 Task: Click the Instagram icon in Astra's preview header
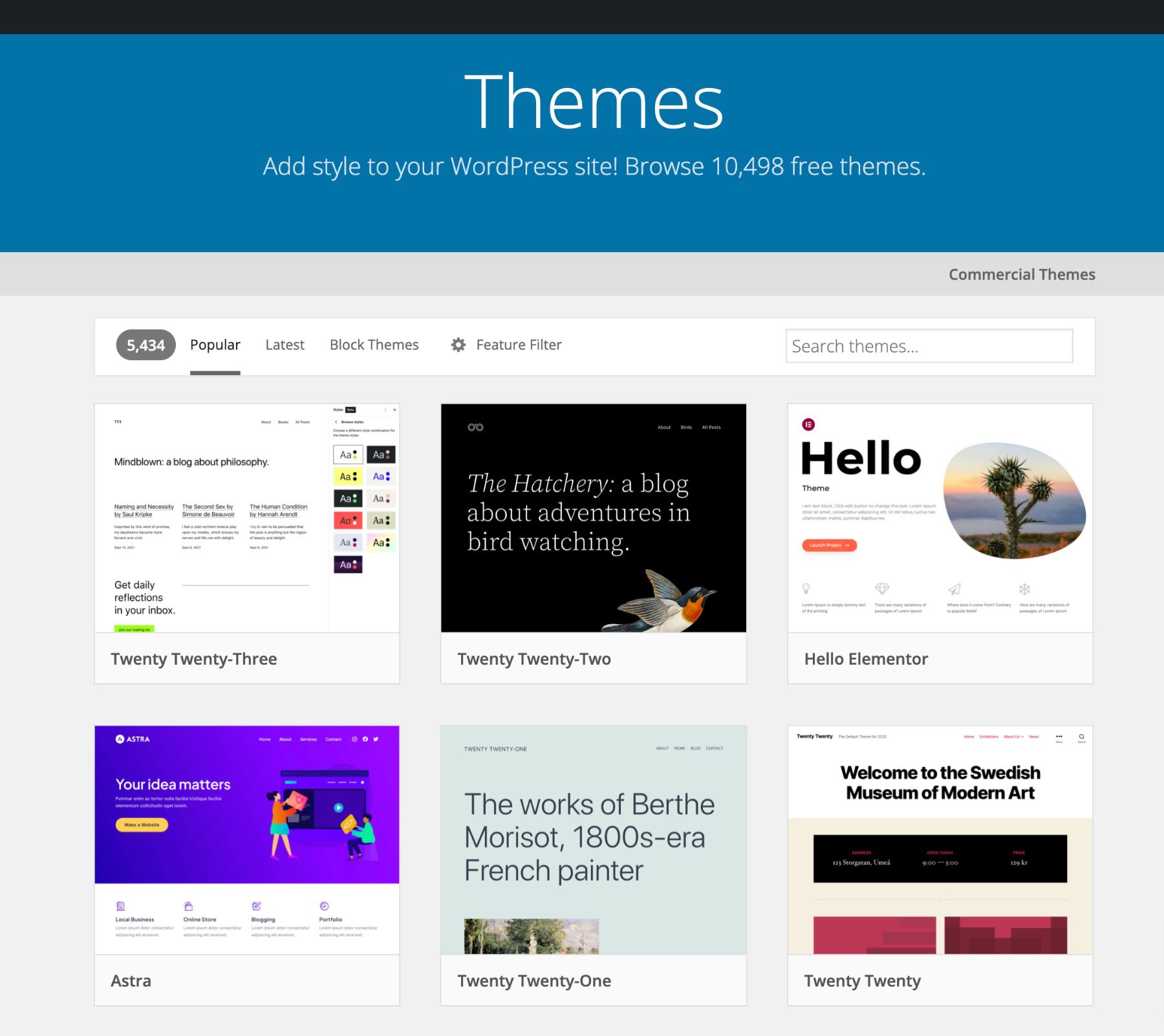pyautogui.click(x=354, y=739)
